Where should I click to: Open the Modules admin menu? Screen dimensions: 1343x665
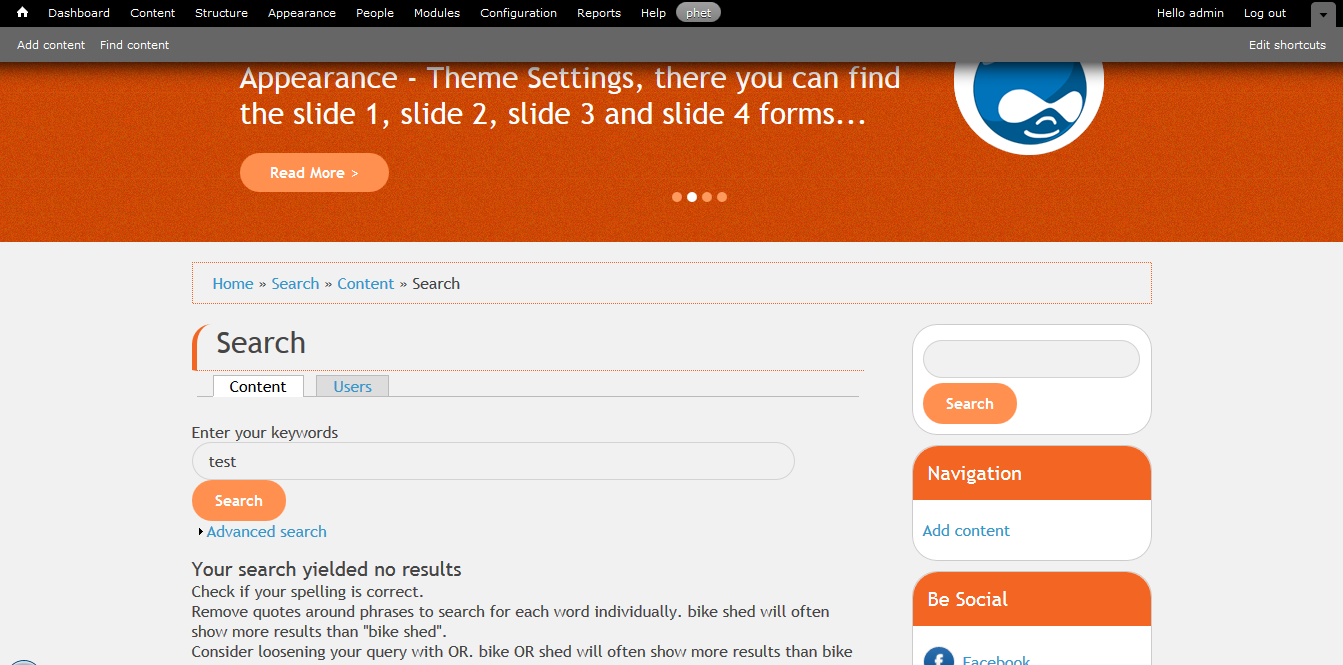tap(437, 13)
